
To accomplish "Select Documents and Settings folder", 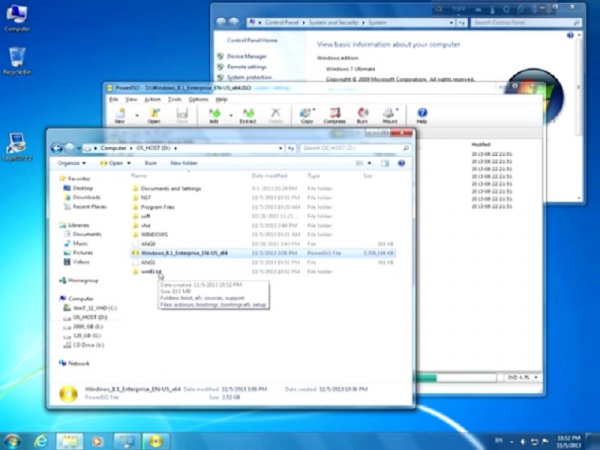I will click(171, 189).
